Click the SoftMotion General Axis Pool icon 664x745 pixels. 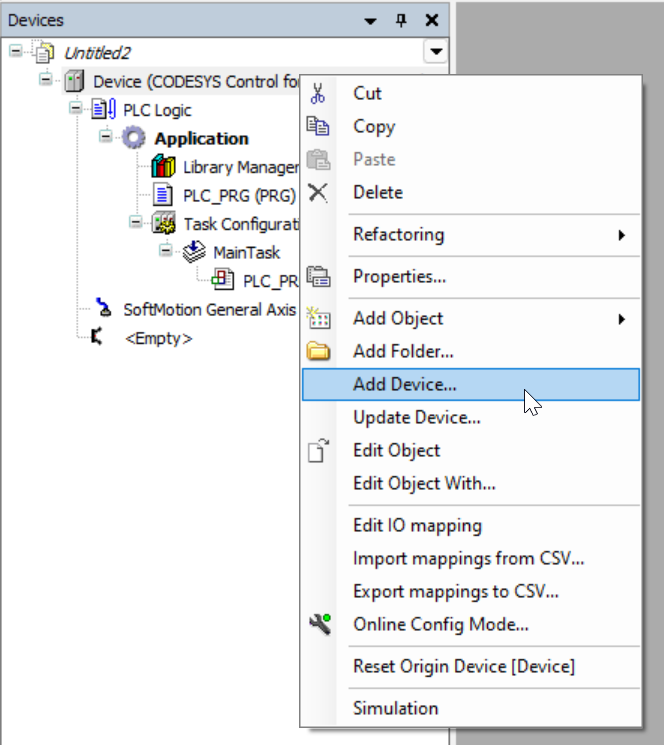click(x=104, y=308)
